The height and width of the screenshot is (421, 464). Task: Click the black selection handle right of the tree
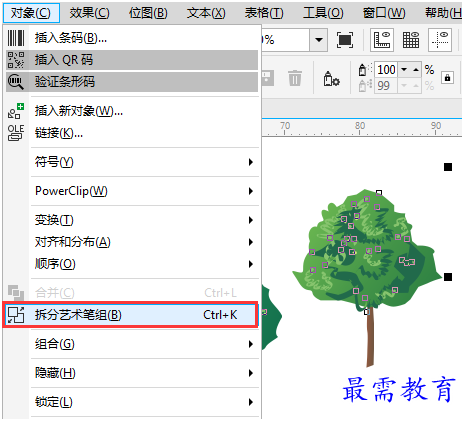pyautogui.click(x=448, y=277)
